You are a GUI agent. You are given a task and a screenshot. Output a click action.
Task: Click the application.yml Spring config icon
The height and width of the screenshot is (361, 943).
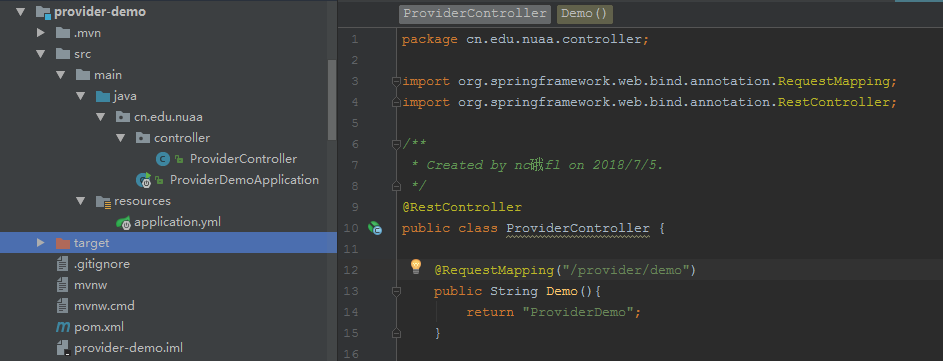pos(123,222)
